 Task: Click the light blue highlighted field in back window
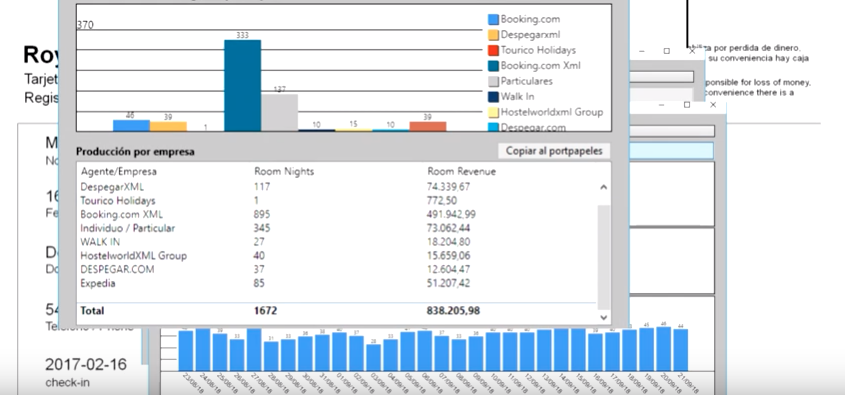pos(671,151)
